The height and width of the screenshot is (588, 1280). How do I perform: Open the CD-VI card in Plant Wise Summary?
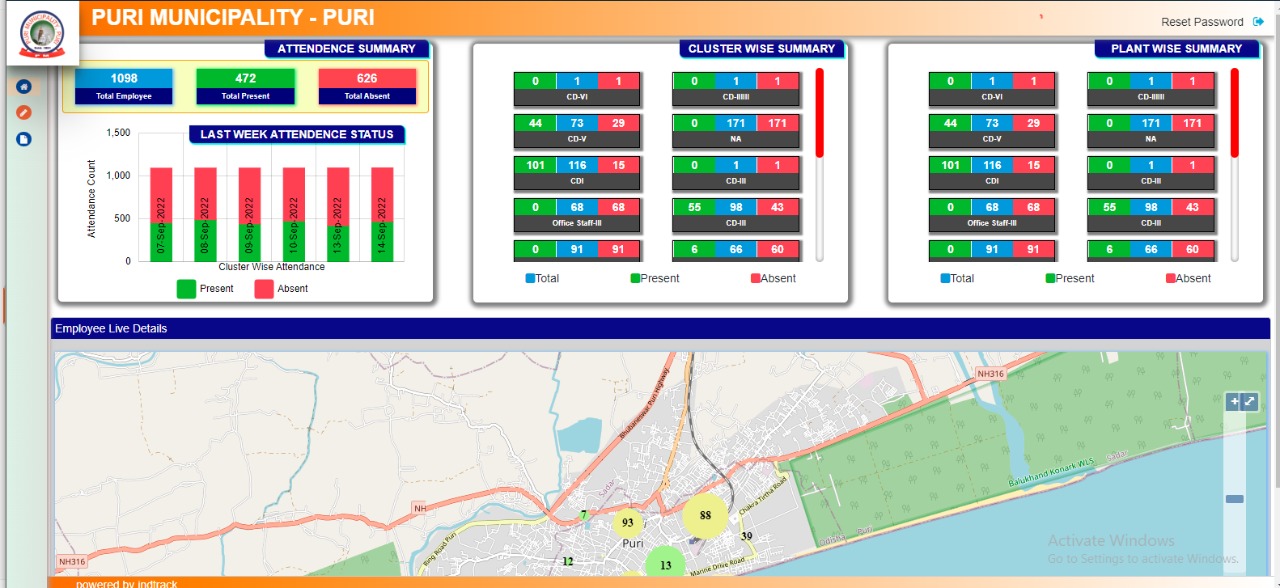[x=992, y=89]
